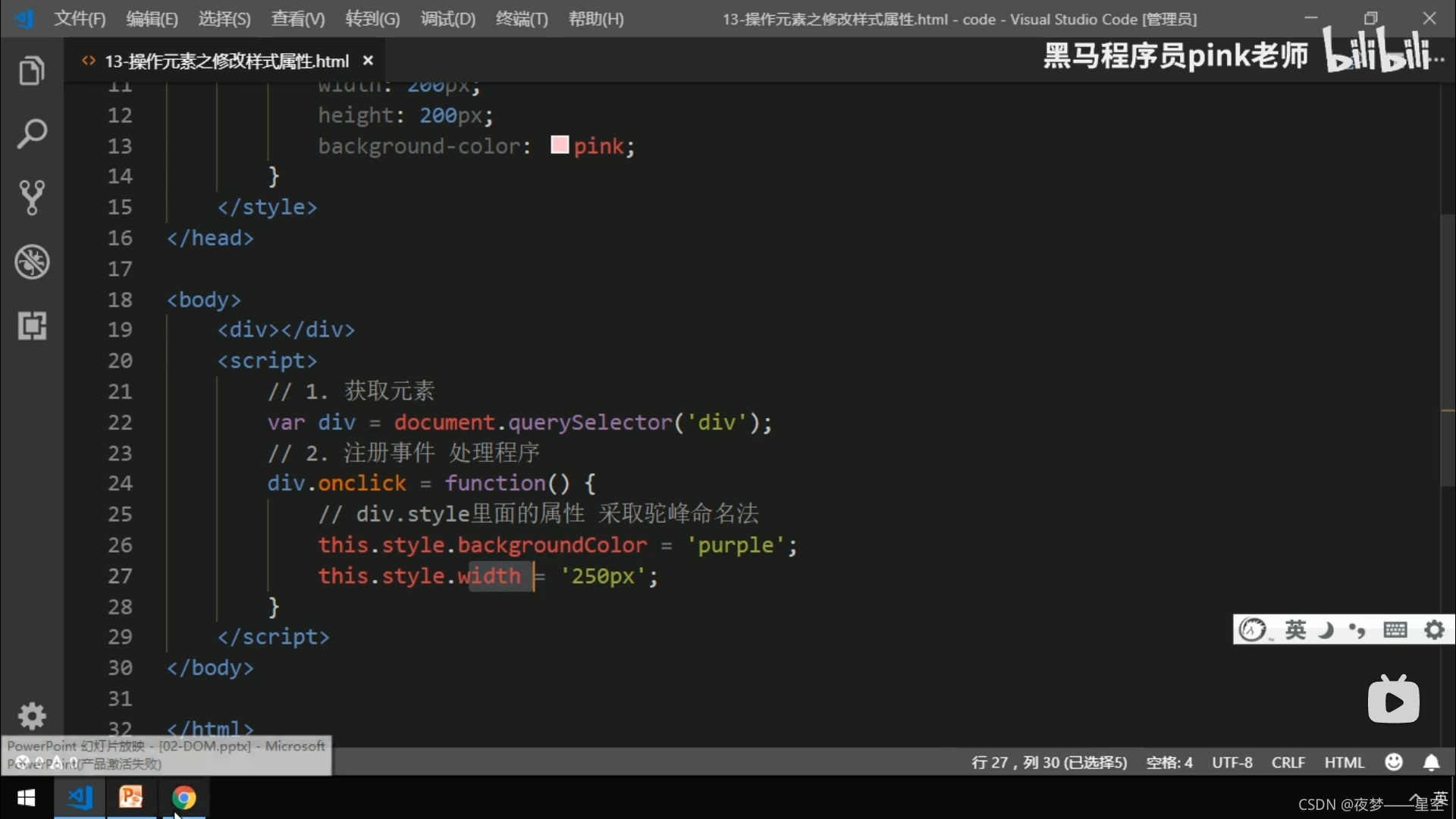The height and width of the screenshot is (819, 1456).
Task: Click backgroundColor on line 26
Action: tap(552, 545)
